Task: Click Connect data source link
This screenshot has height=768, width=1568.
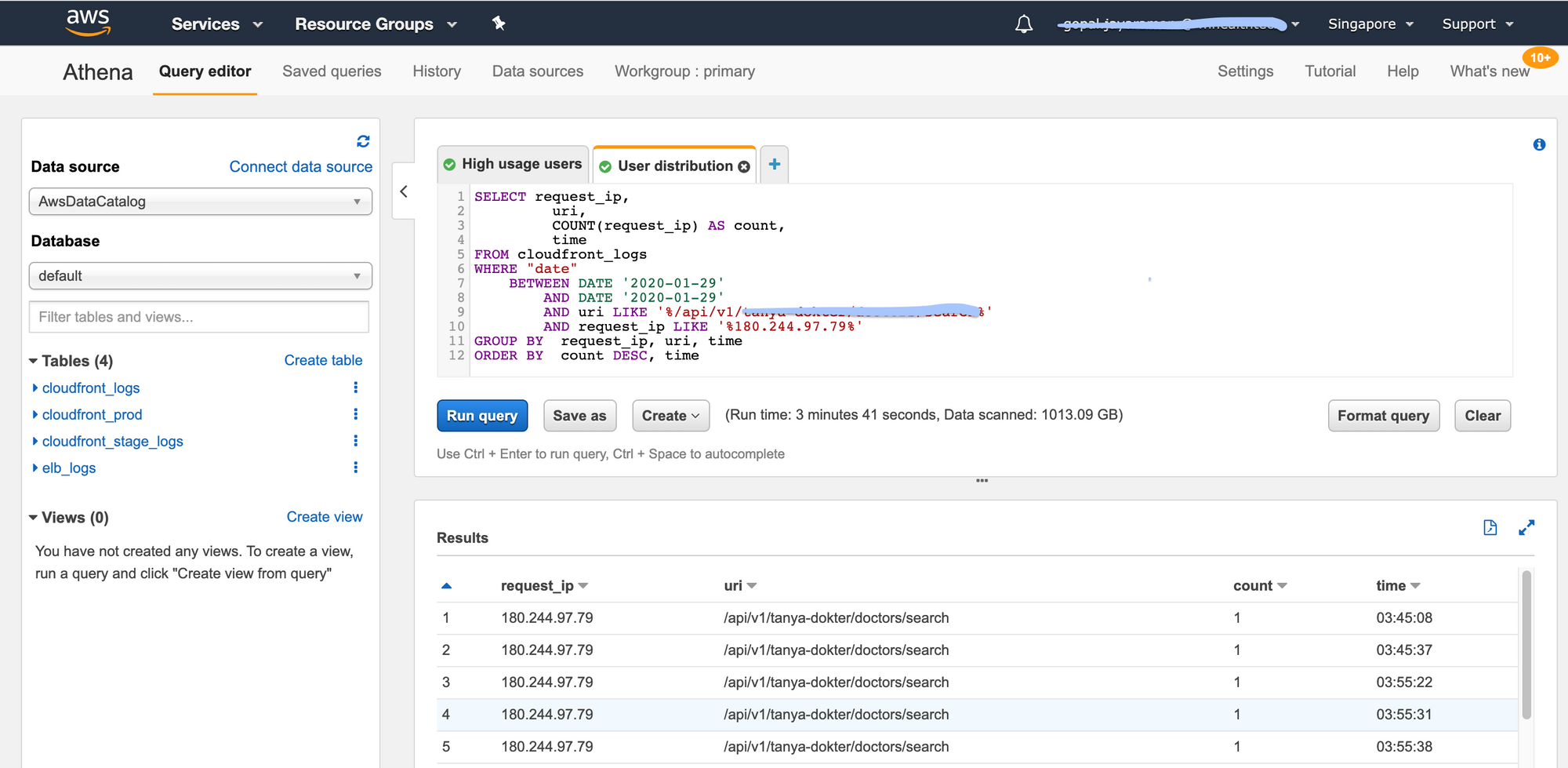Action: (300, 167)
